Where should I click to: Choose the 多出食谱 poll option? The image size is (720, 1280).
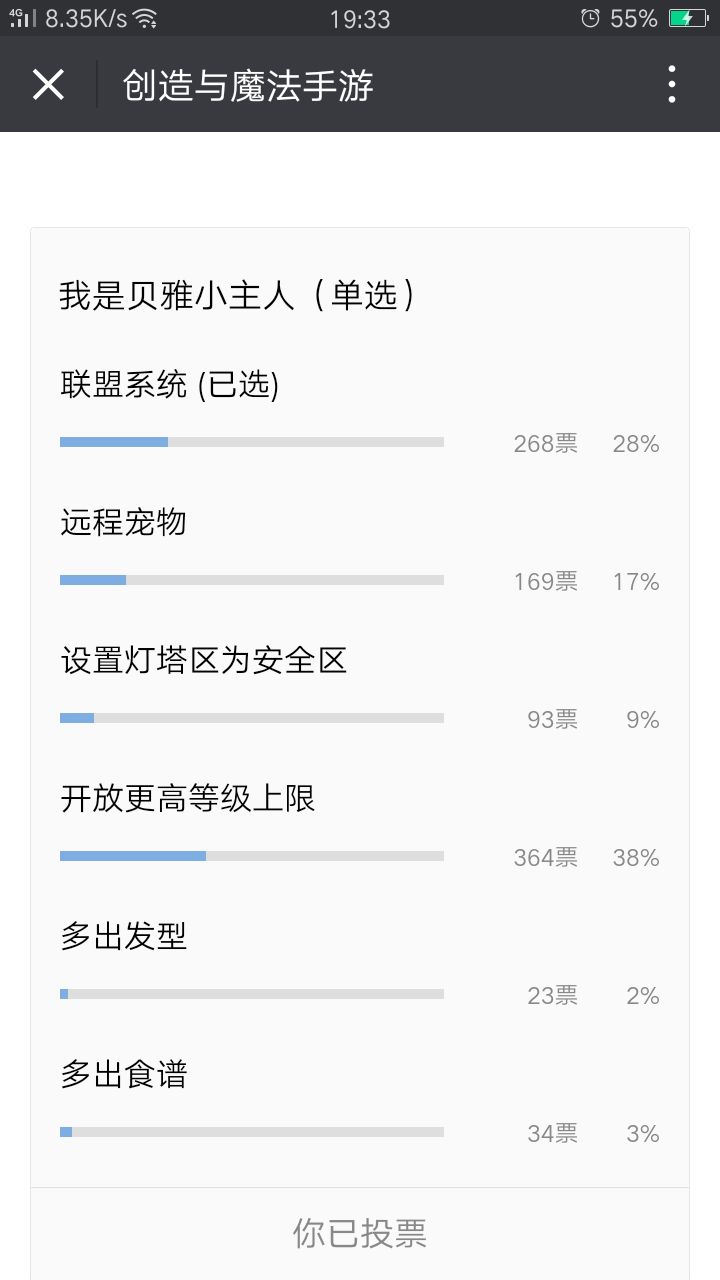(123, 1074)
